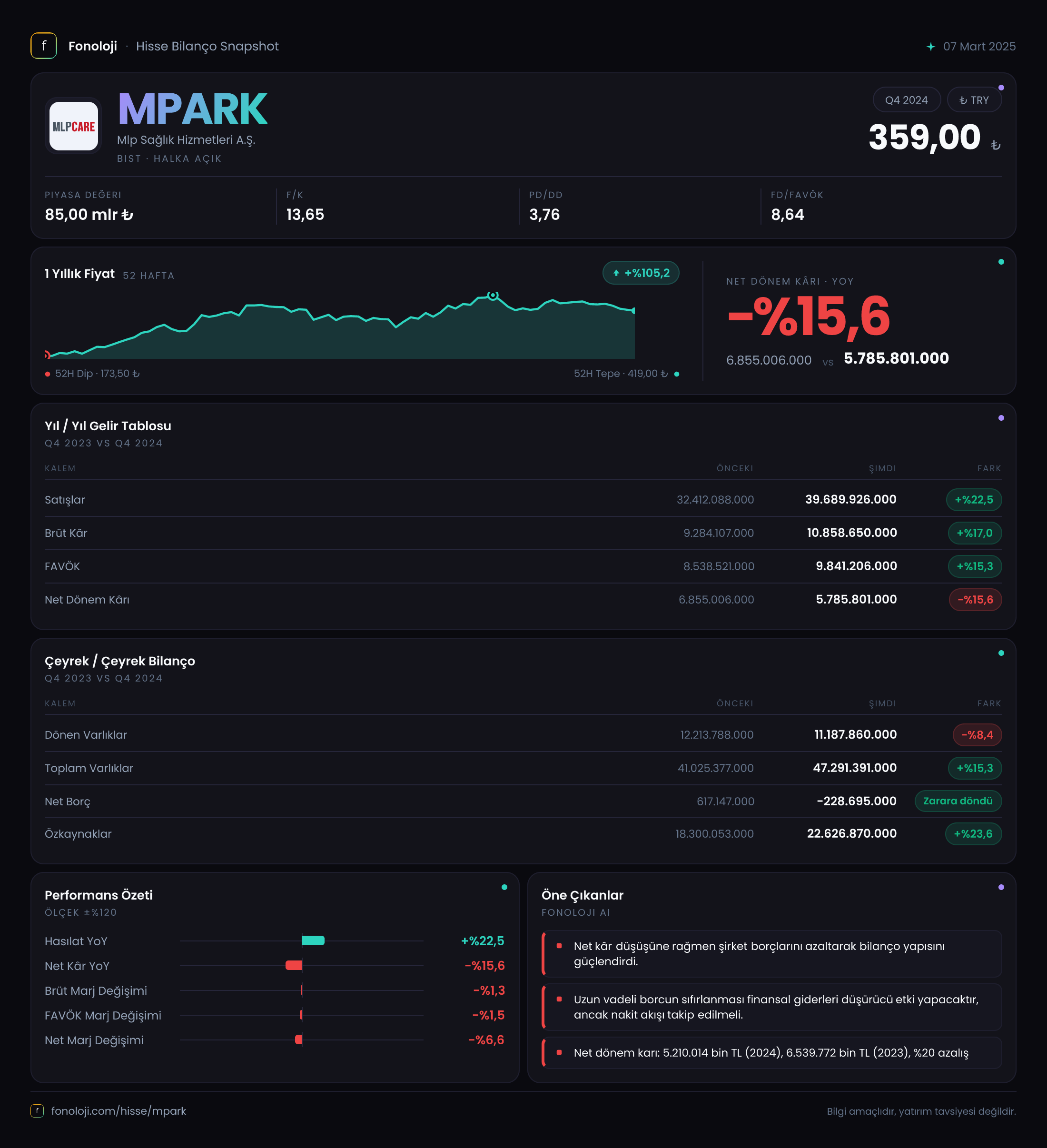Click the +%105,2 yearly change badge
The width and height of the screenshot is (1047, 1148).
click(641, 273)
